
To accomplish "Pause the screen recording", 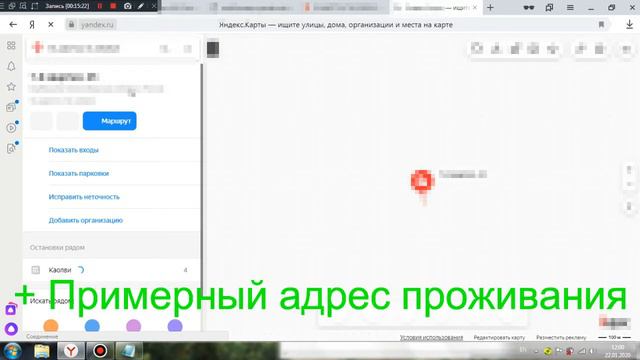I will 100,6.
